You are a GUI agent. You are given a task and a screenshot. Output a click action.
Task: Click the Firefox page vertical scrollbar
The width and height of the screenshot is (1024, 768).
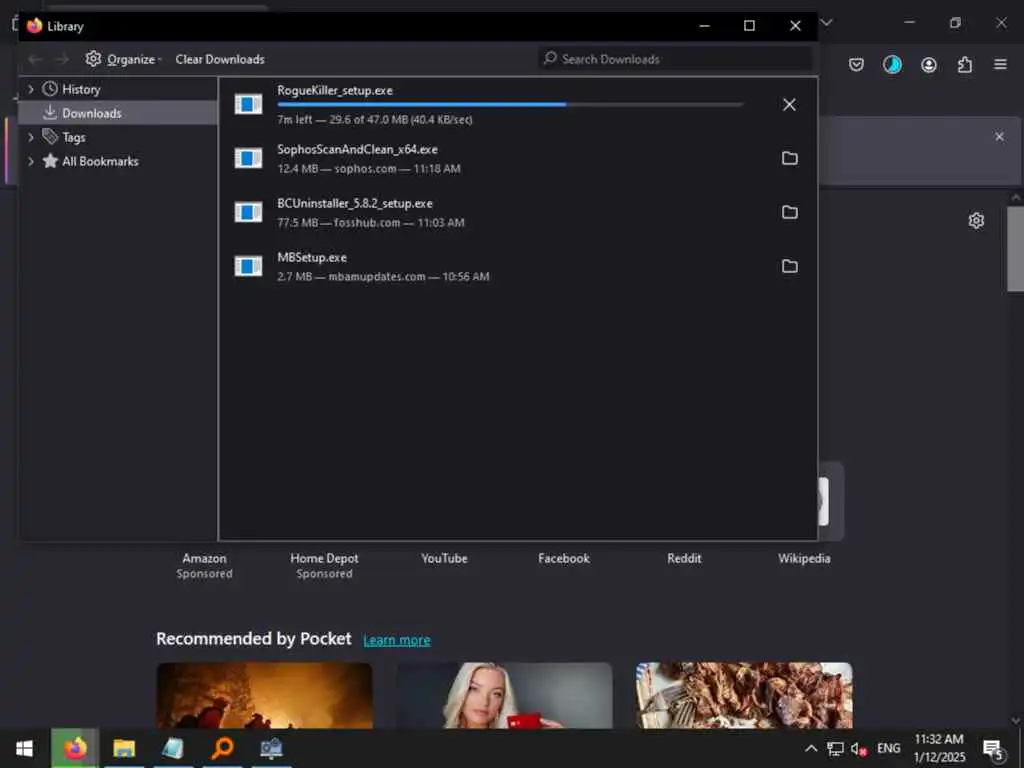[x=1016, y=248]
